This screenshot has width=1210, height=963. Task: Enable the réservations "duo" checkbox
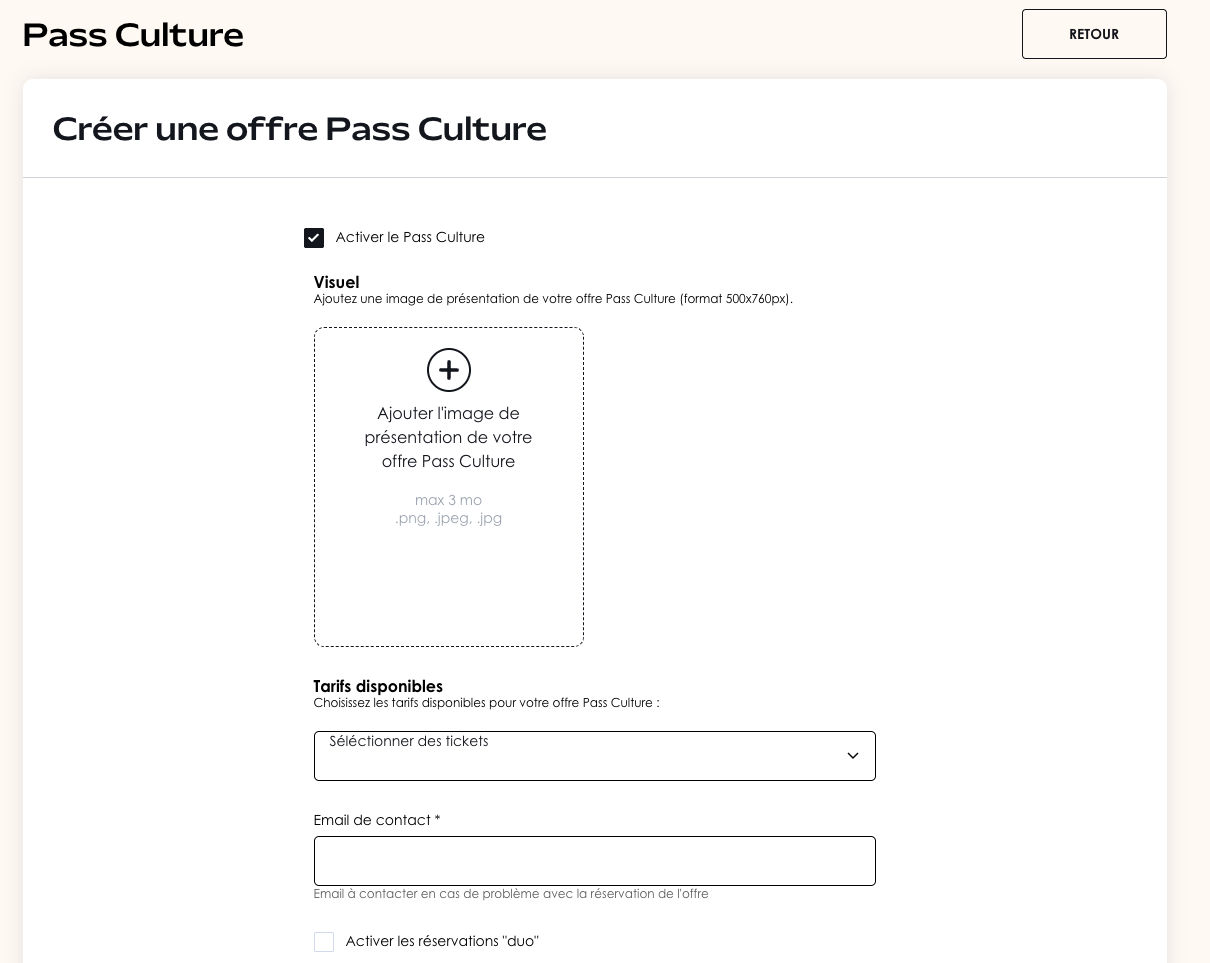coord(324,942)
